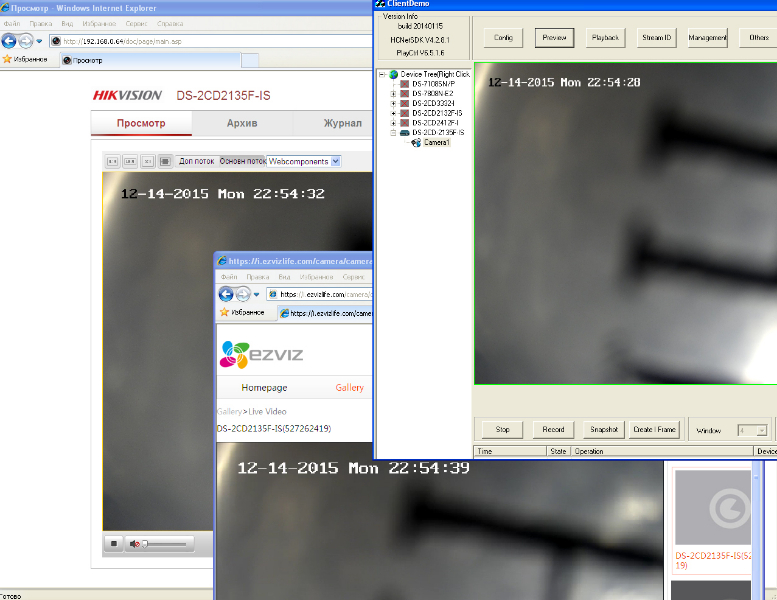Click the Config button in ClientDemo
Screen dimensions: 777x600
(503, 38)
